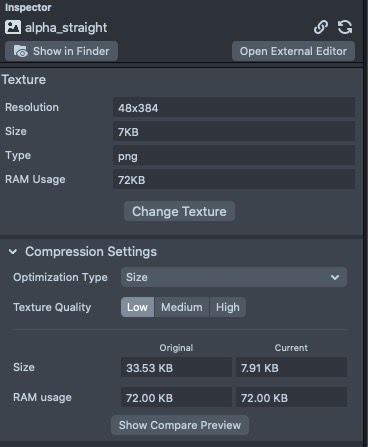Click the Show in Finder button
368x447 pixels.
click(x=61, y=51)
